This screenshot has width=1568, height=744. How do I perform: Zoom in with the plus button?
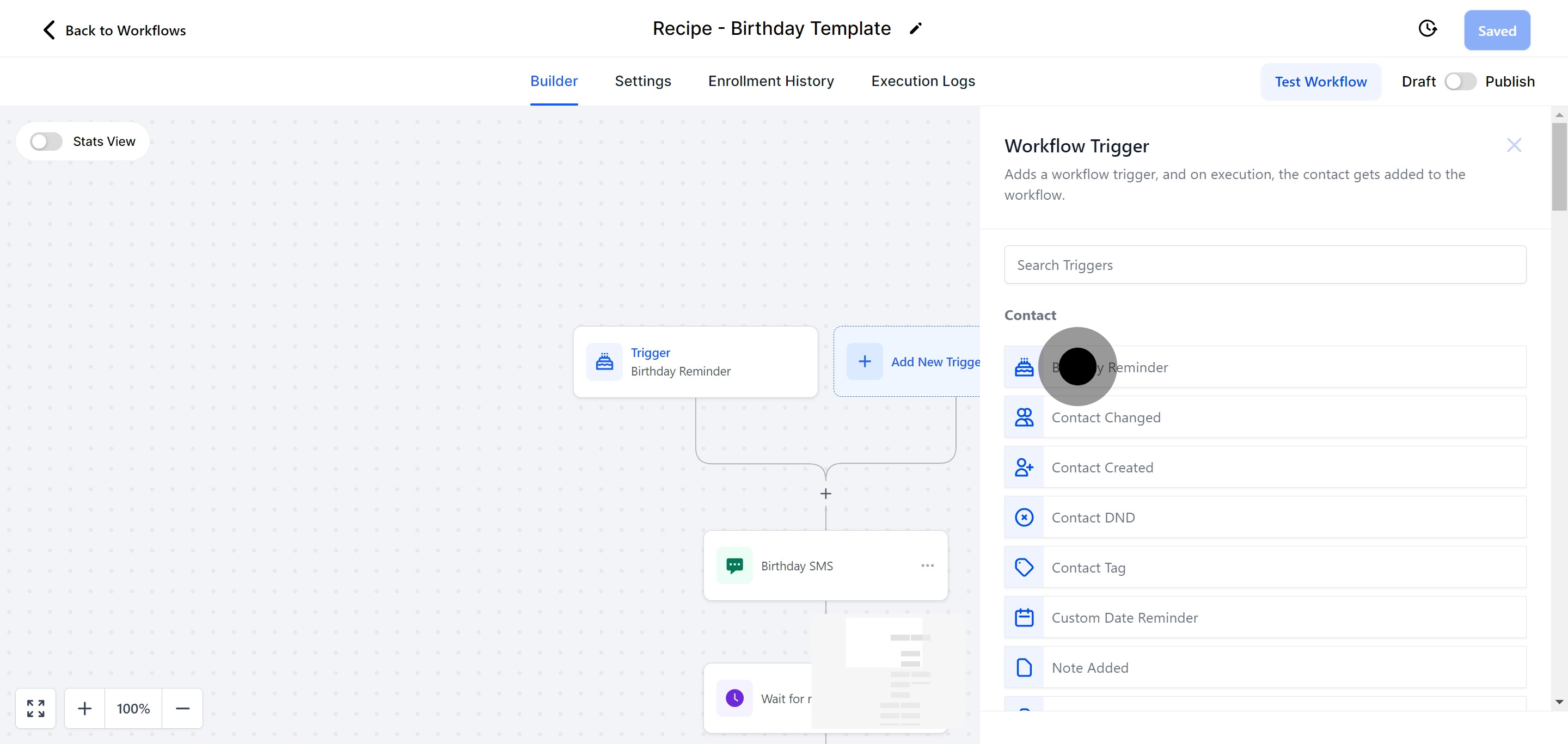[x=84, y=708]
